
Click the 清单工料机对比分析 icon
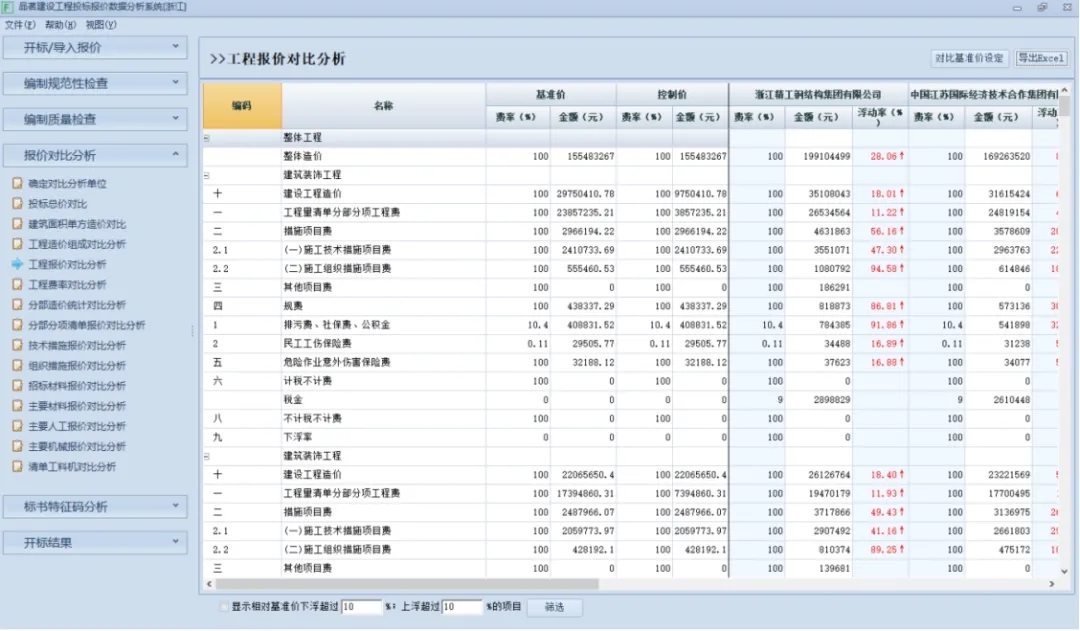(17, 466)
